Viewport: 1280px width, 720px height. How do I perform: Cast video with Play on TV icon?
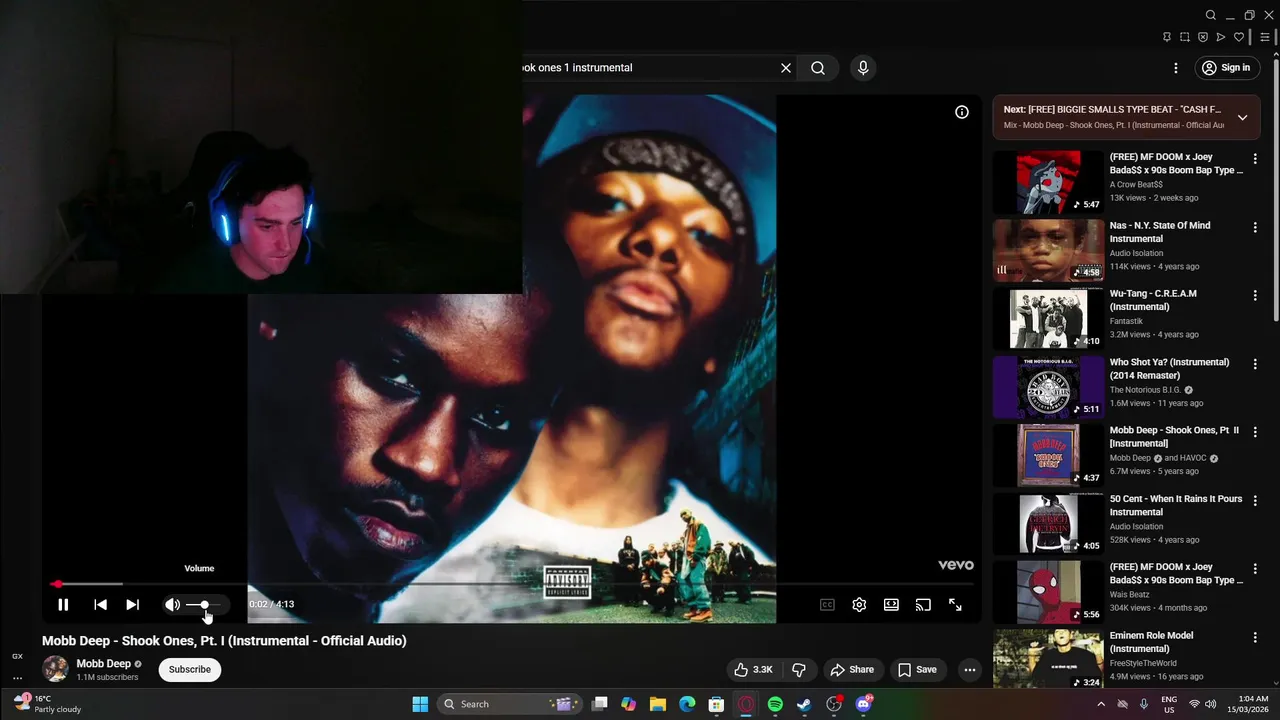[923, 604]
